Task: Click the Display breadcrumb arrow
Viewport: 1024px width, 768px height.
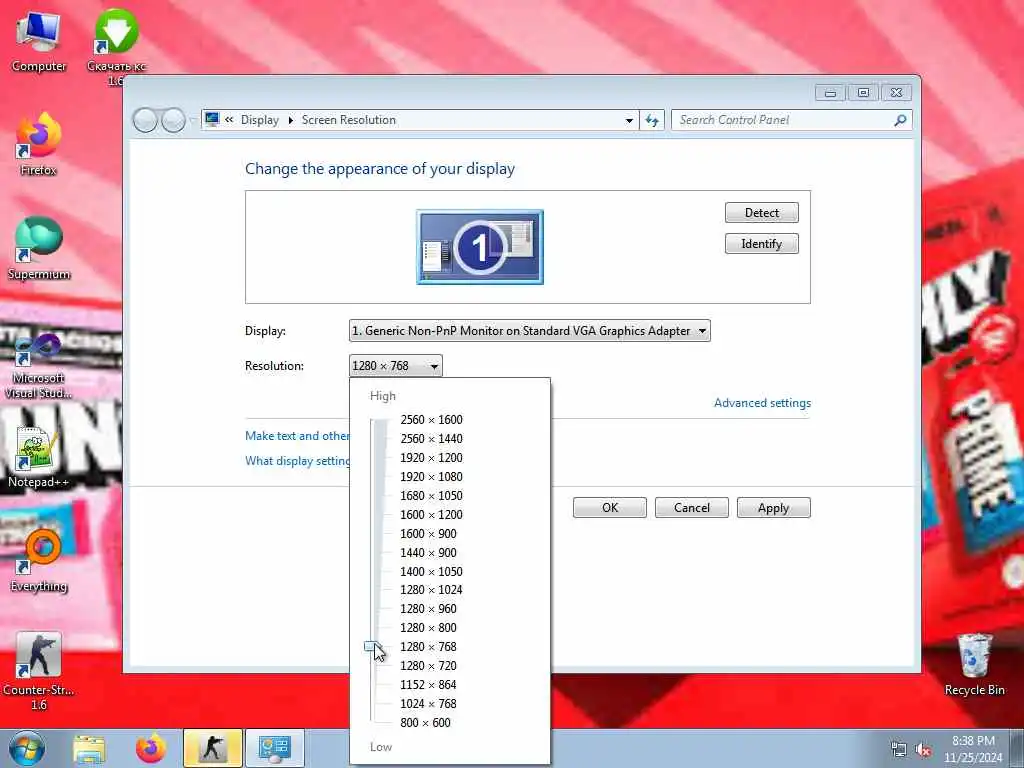Action: 291,120
